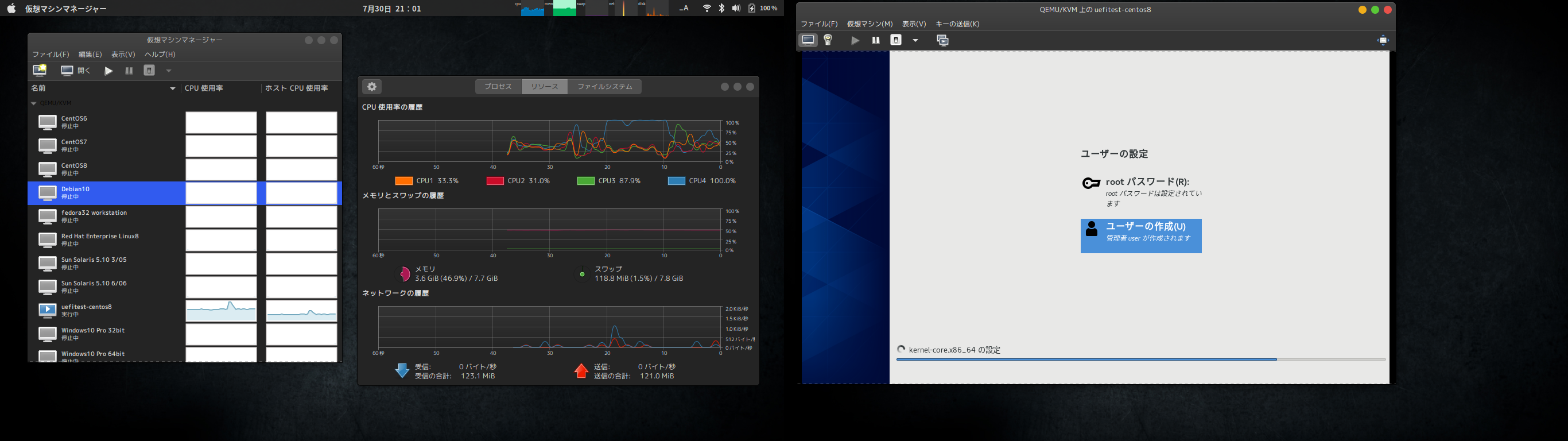The height and width of the screenshot is (441, 1568).
Task: Click the swap color indicator
Action: pyautogui.click(x=582, y=274)
